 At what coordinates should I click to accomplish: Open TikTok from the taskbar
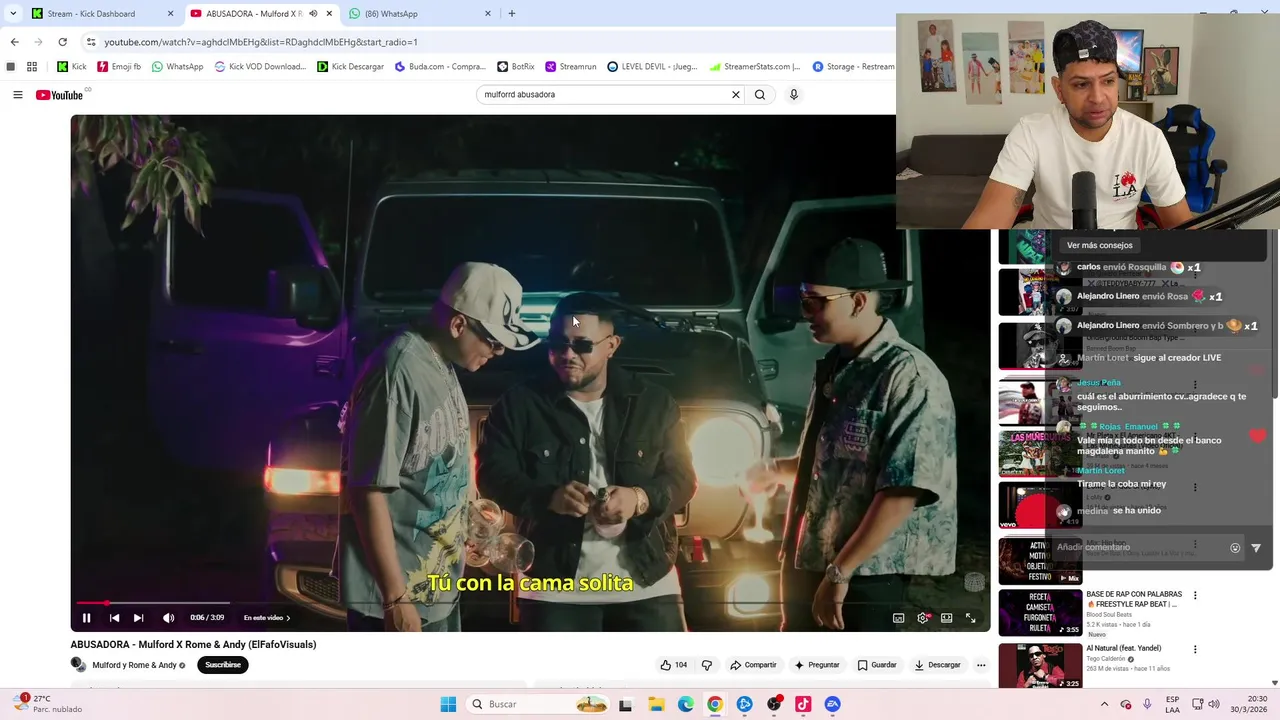pyautogui.click(x=803, y=704)
